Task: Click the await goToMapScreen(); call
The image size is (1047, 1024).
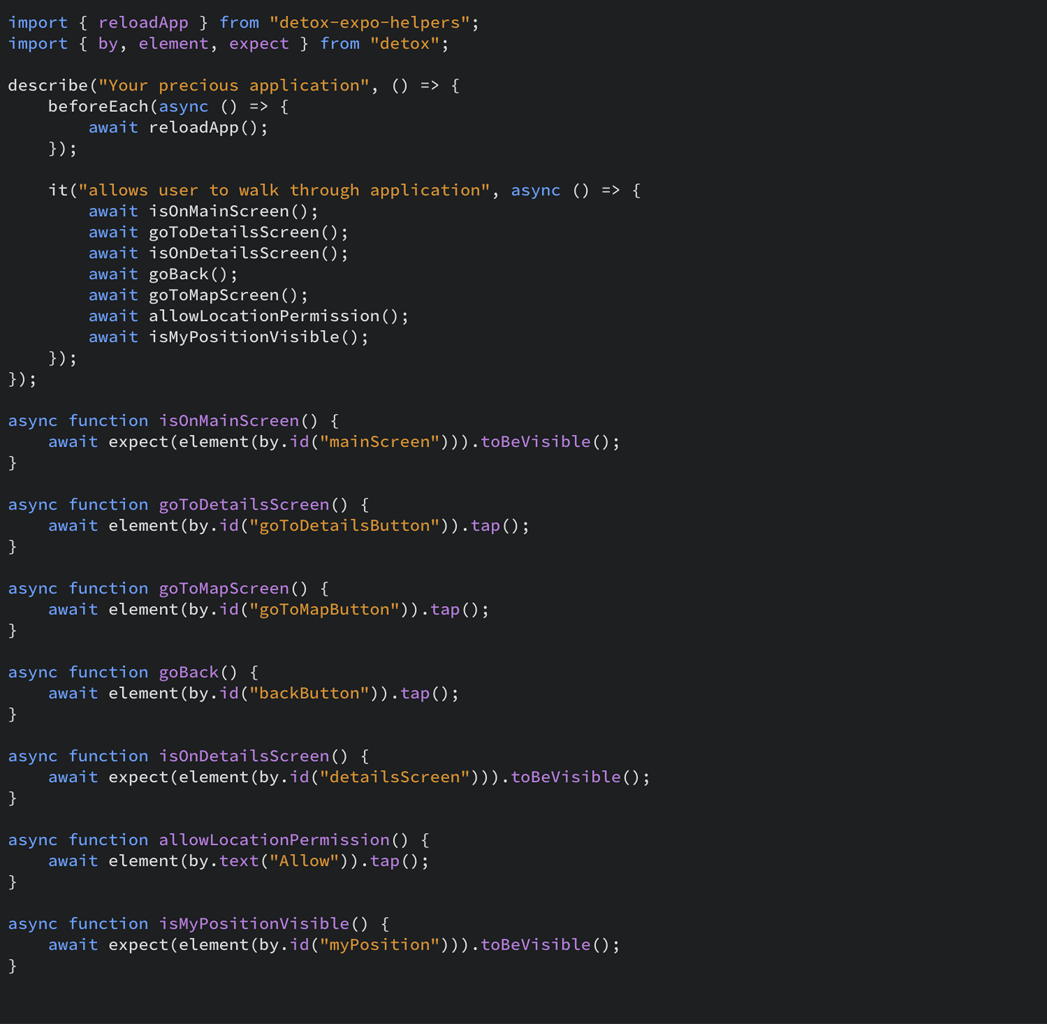Action: pyautogui.click(x=198, y=295)
